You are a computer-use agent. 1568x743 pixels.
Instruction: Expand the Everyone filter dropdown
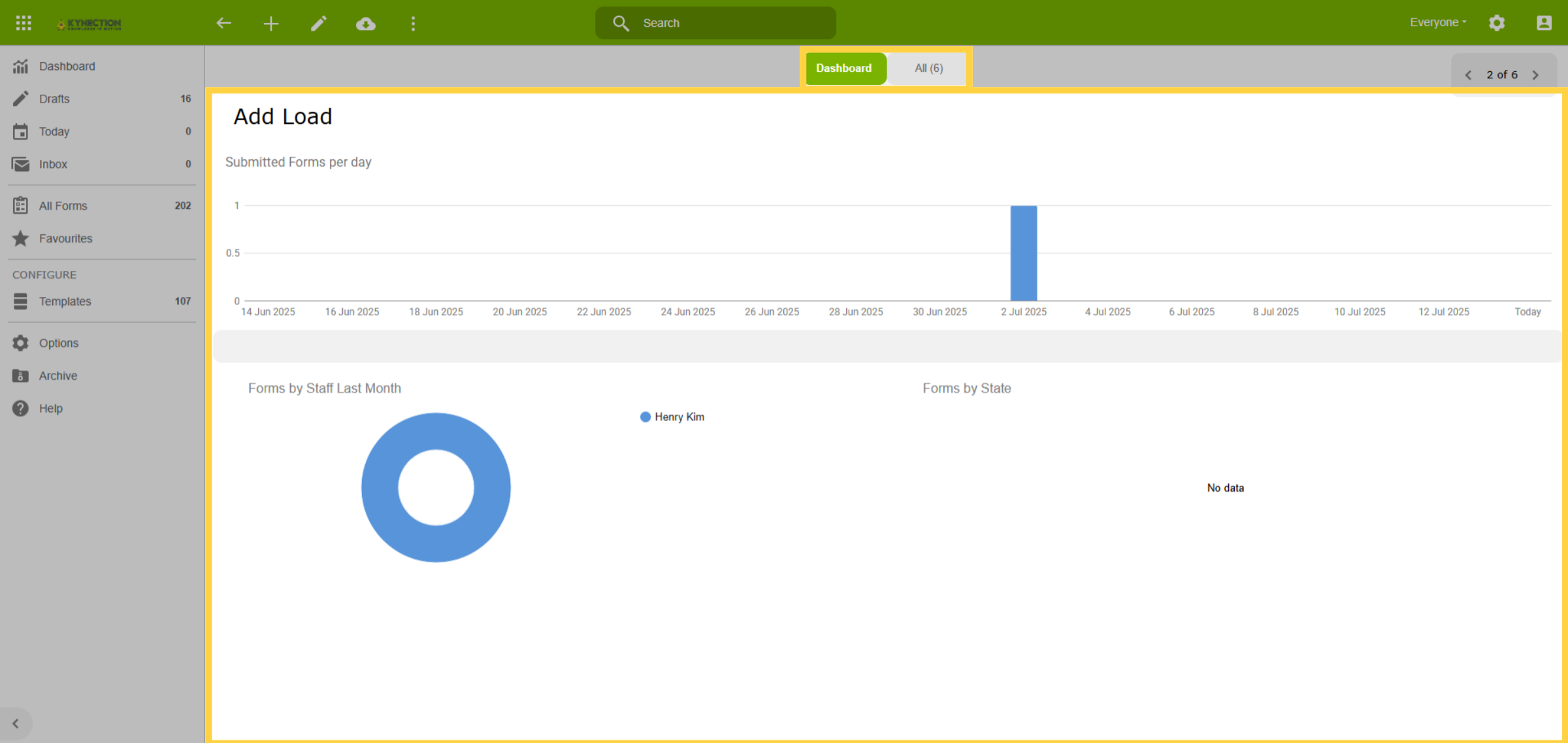click(x=1438, y=22)
